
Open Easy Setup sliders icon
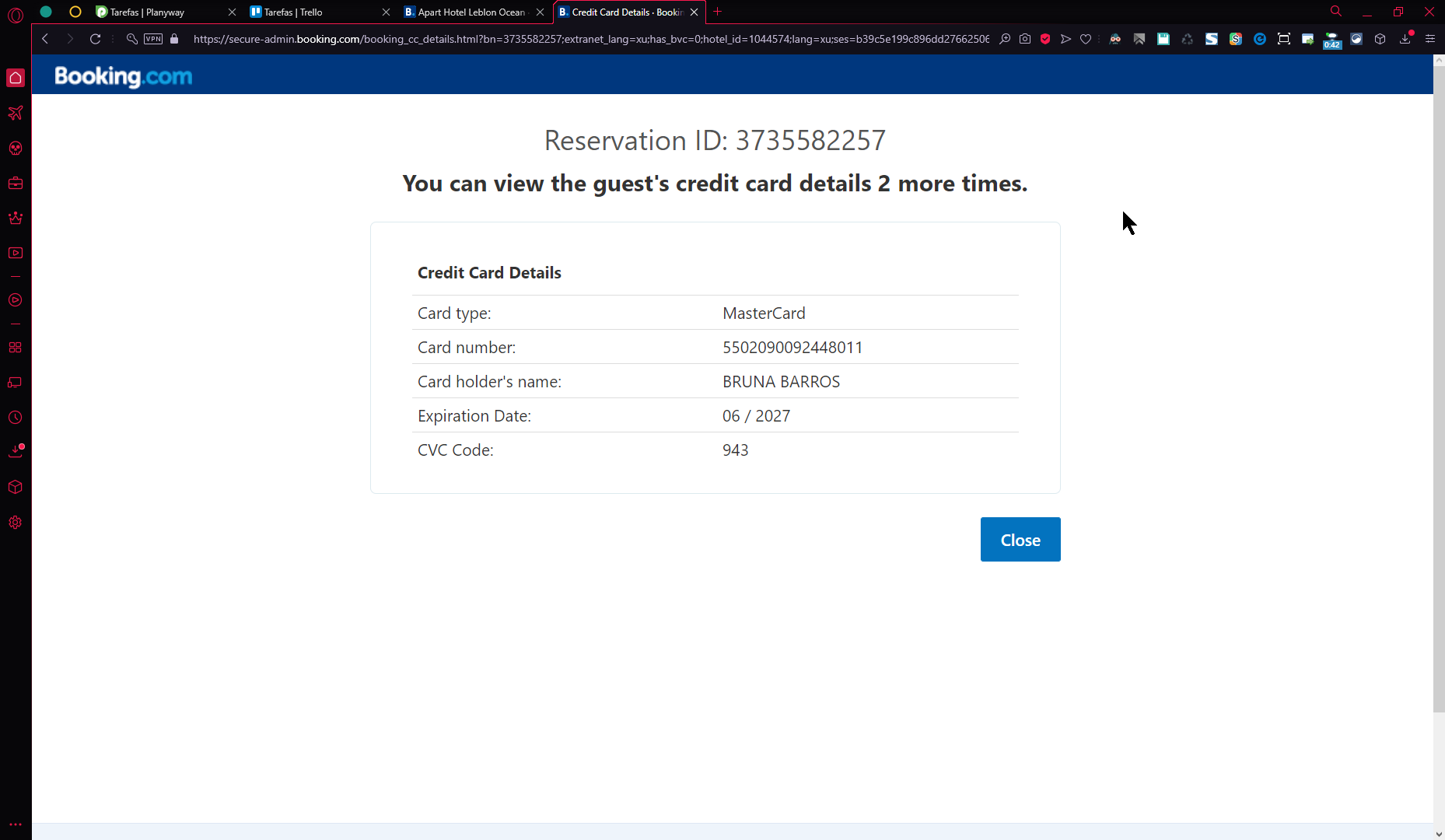[x=1429, y=39]
